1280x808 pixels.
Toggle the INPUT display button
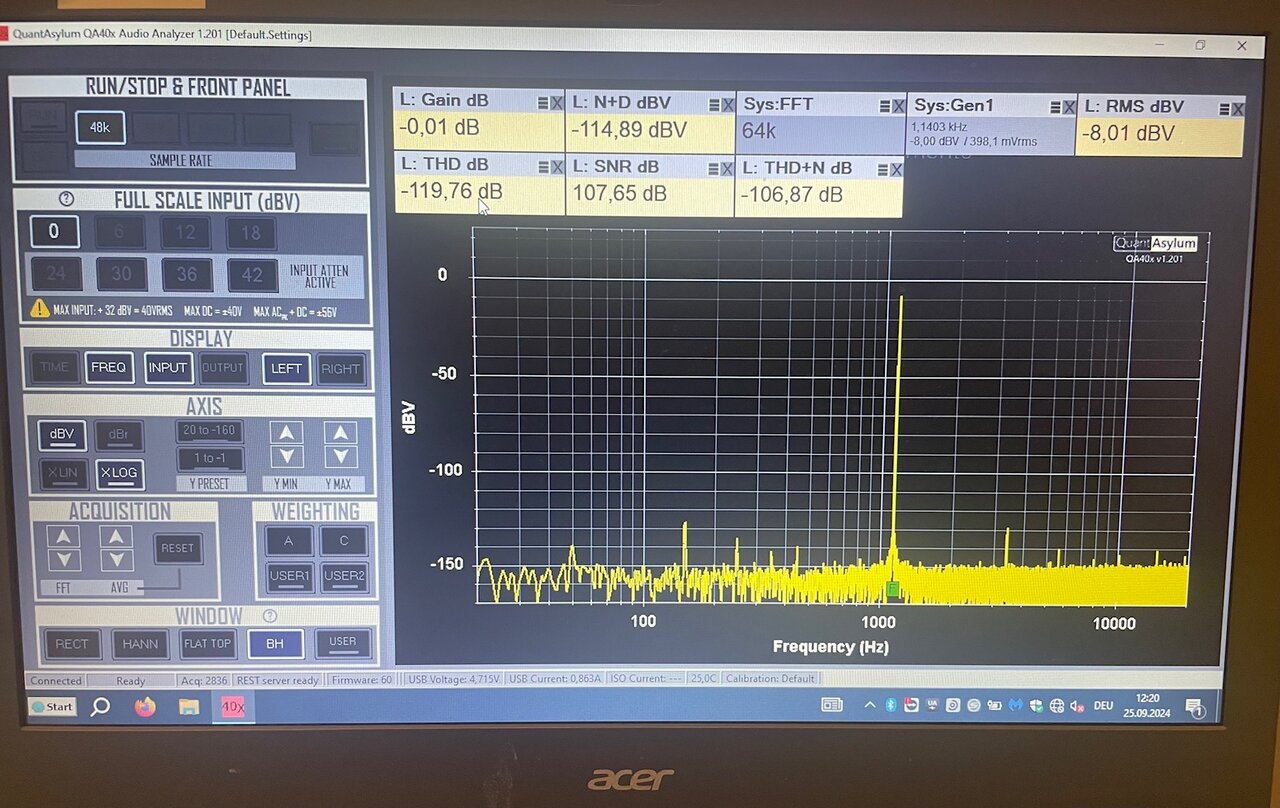[168, 368]
